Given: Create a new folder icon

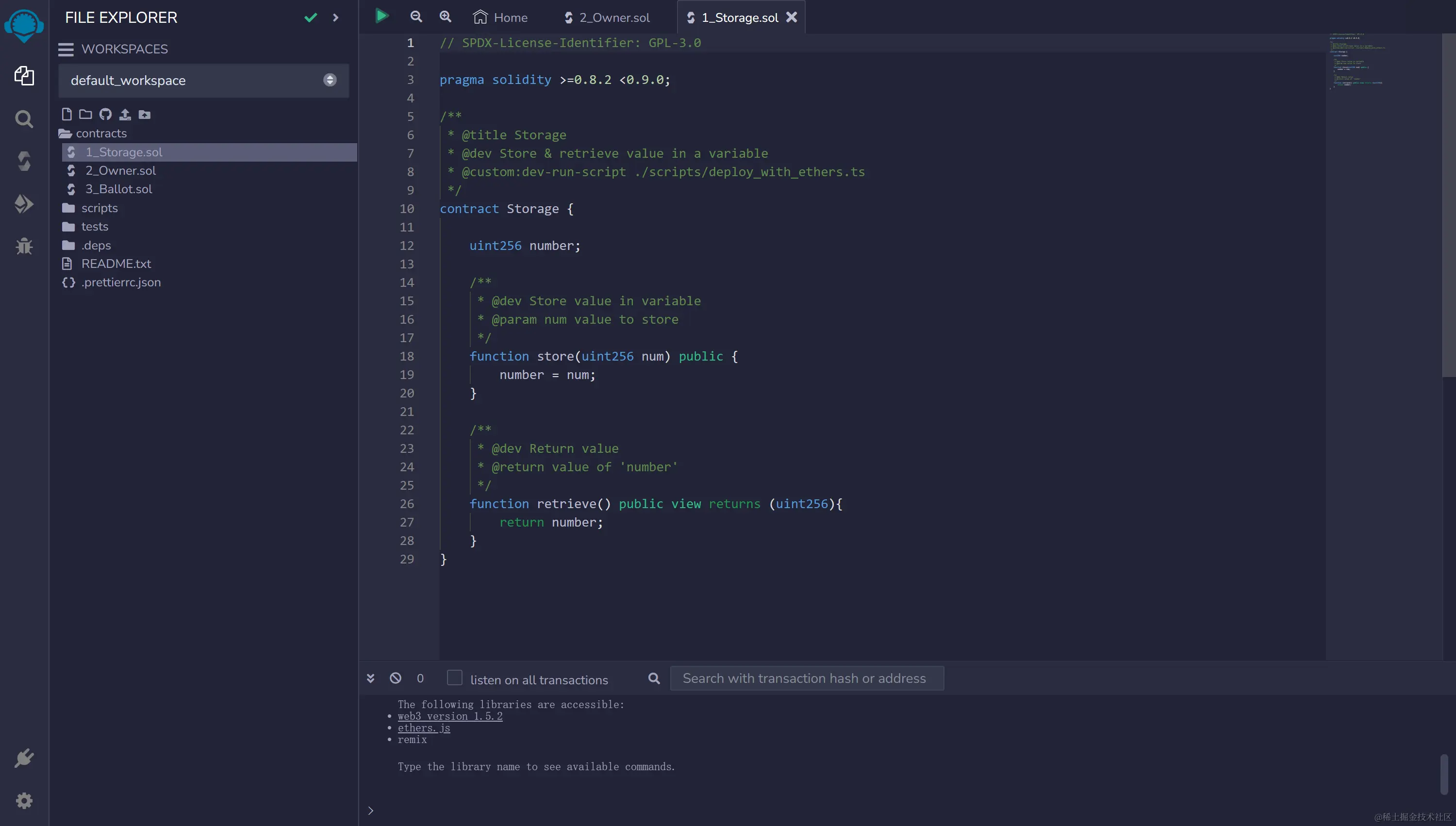Looking at the screenshot, I should click(x=85, y=115).
